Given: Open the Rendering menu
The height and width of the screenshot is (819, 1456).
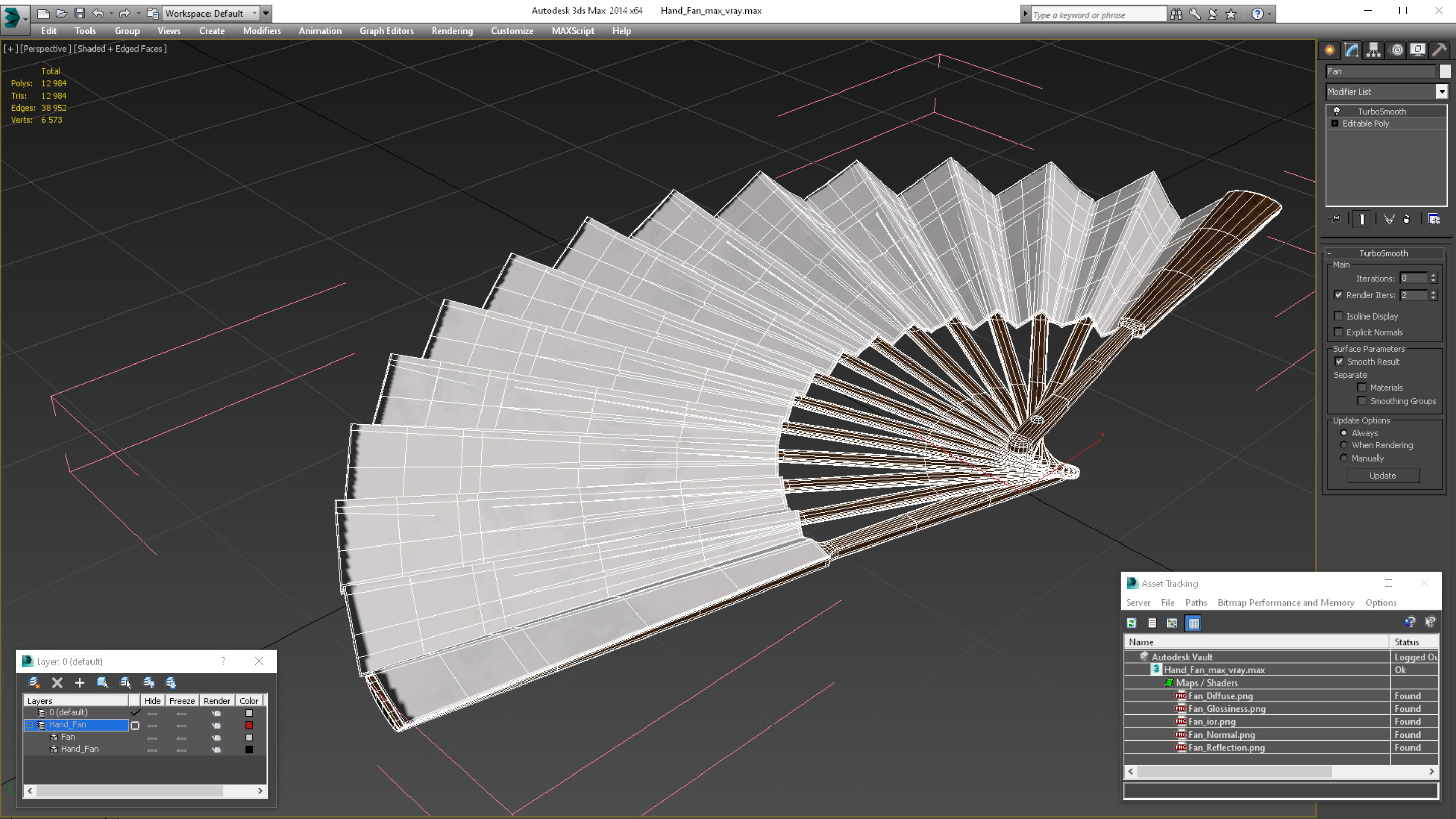Looking at the screenshot, I should [451, 31].
